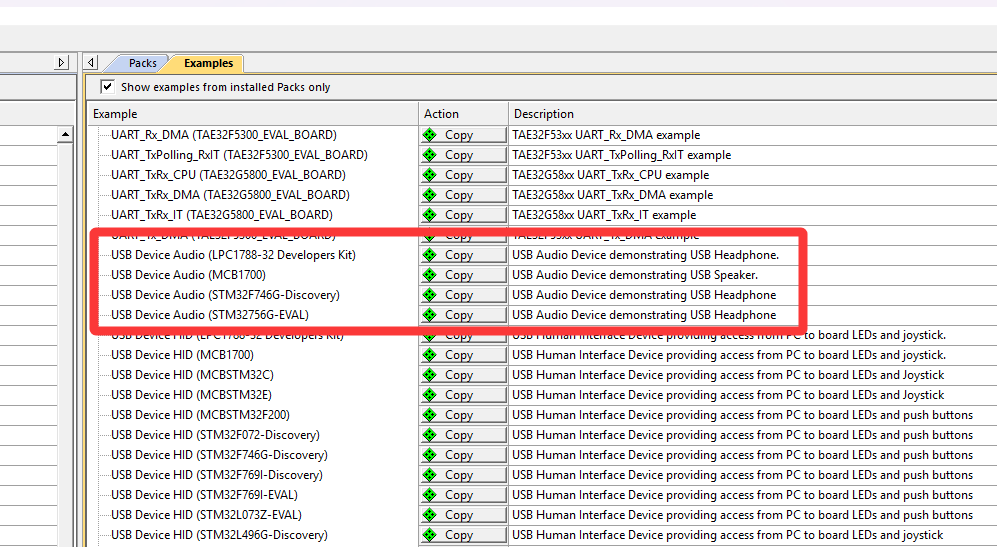Select USB Device Audio (STM32756G-EVAL) row

[210, 315]
